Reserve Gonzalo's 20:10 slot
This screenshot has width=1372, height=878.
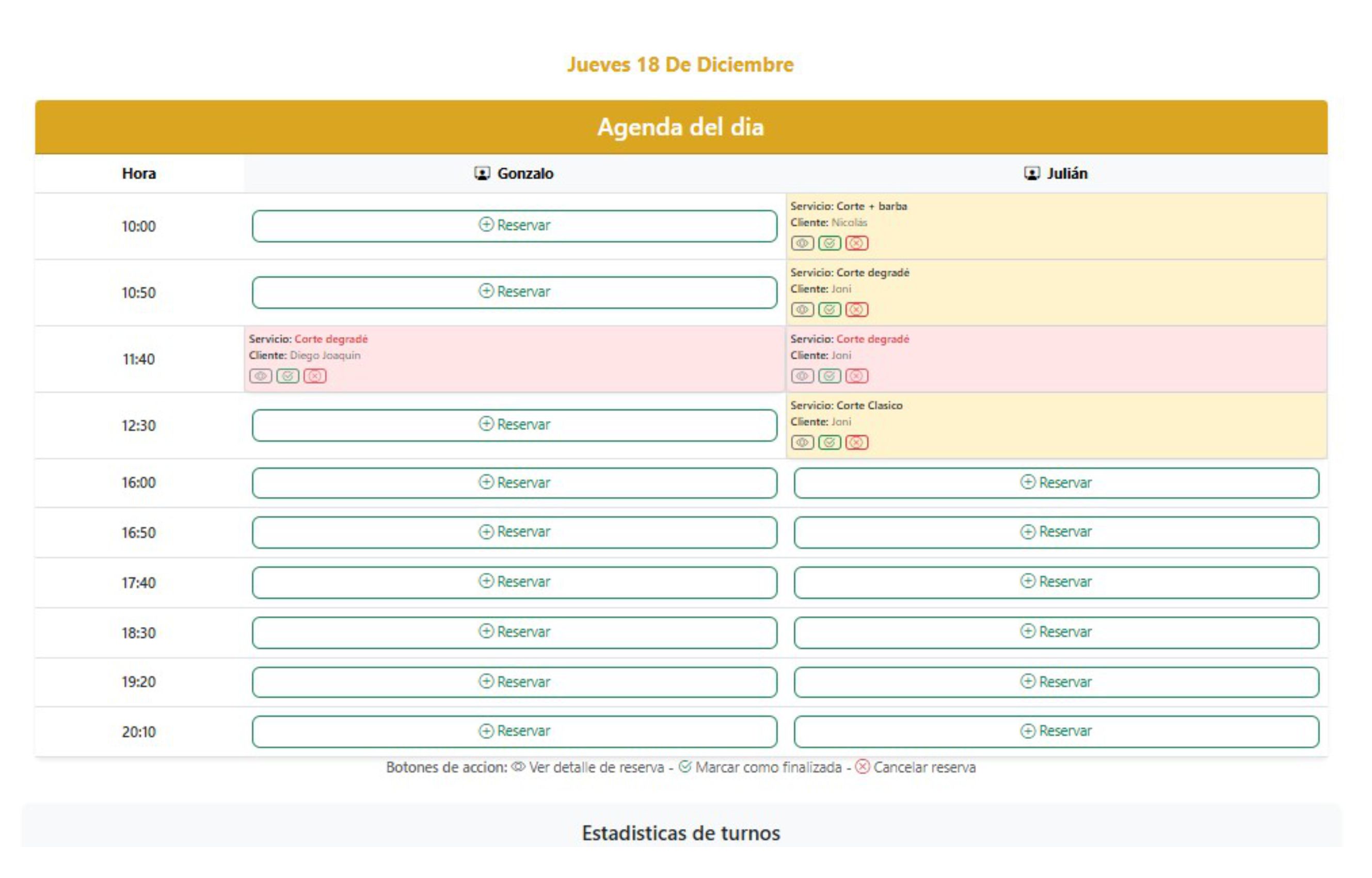pos(514,731)
